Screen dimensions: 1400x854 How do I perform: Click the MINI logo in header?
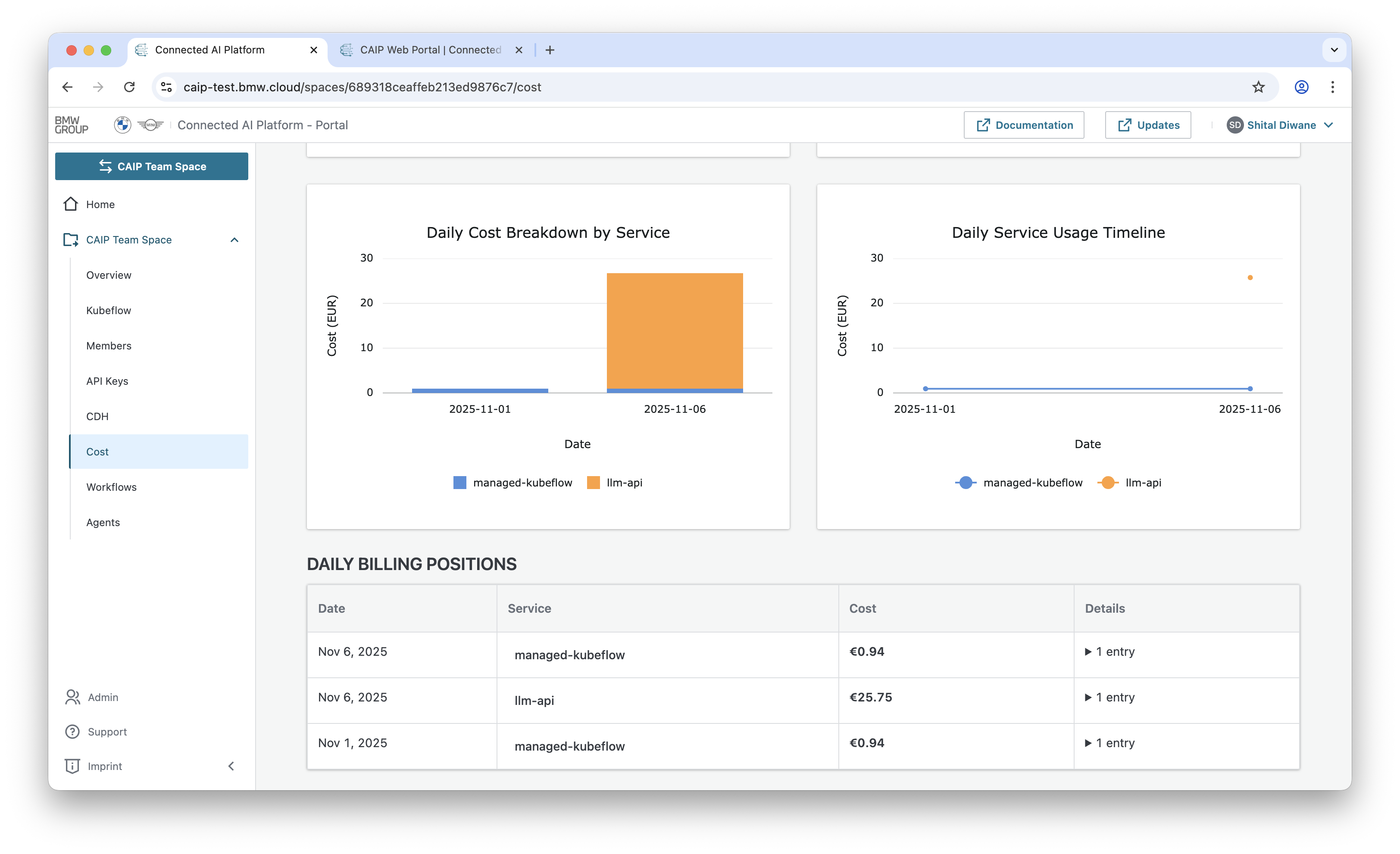[150, 125]
